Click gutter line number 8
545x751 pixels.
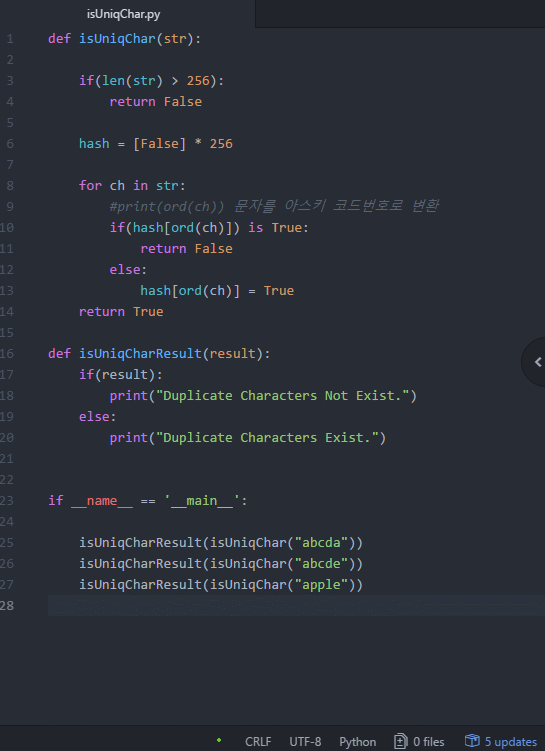point(10,185)
